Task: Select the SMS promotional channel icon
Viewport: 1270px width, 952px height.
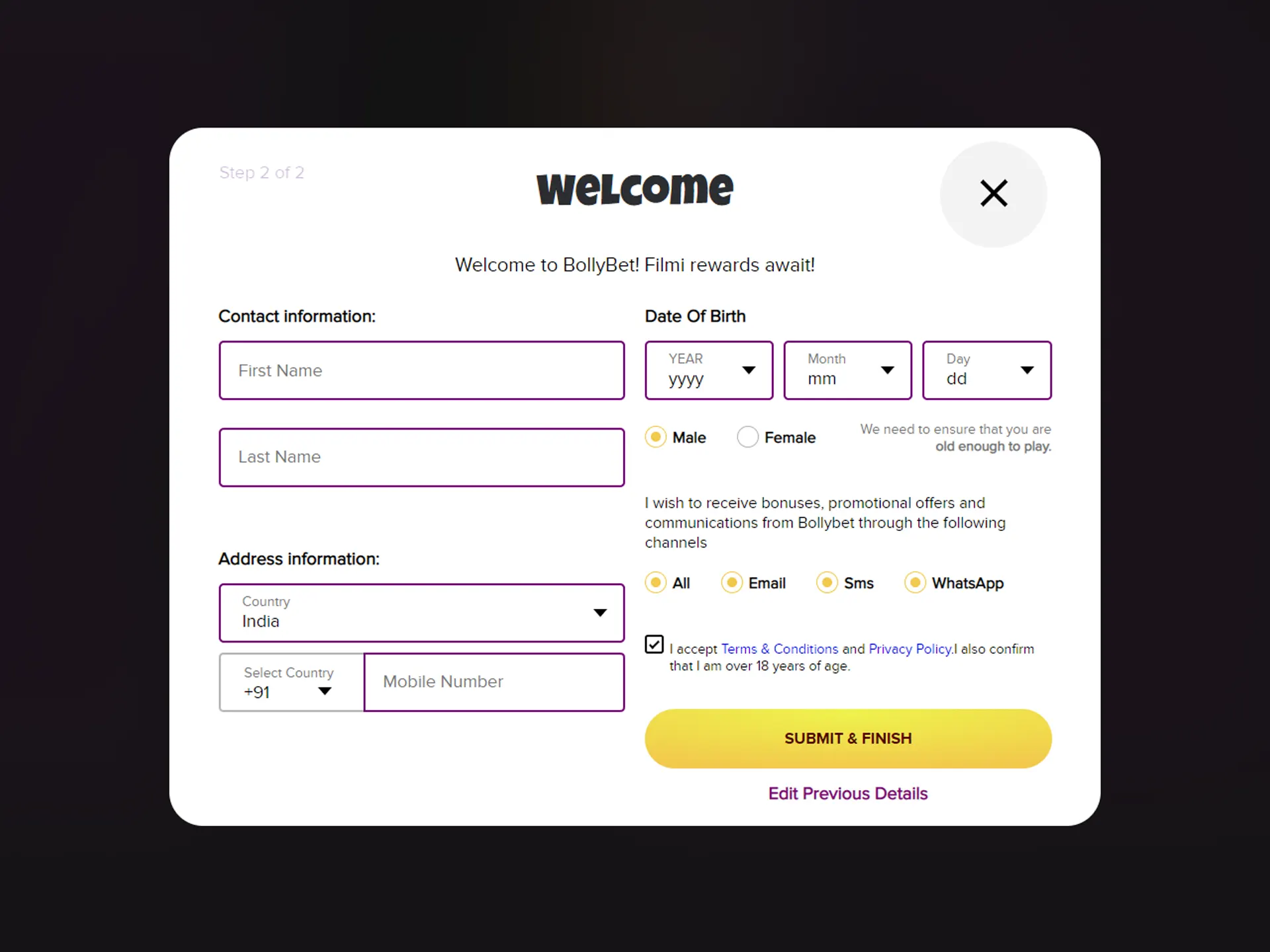Action: pyautogui.click(x=824, y=583)
